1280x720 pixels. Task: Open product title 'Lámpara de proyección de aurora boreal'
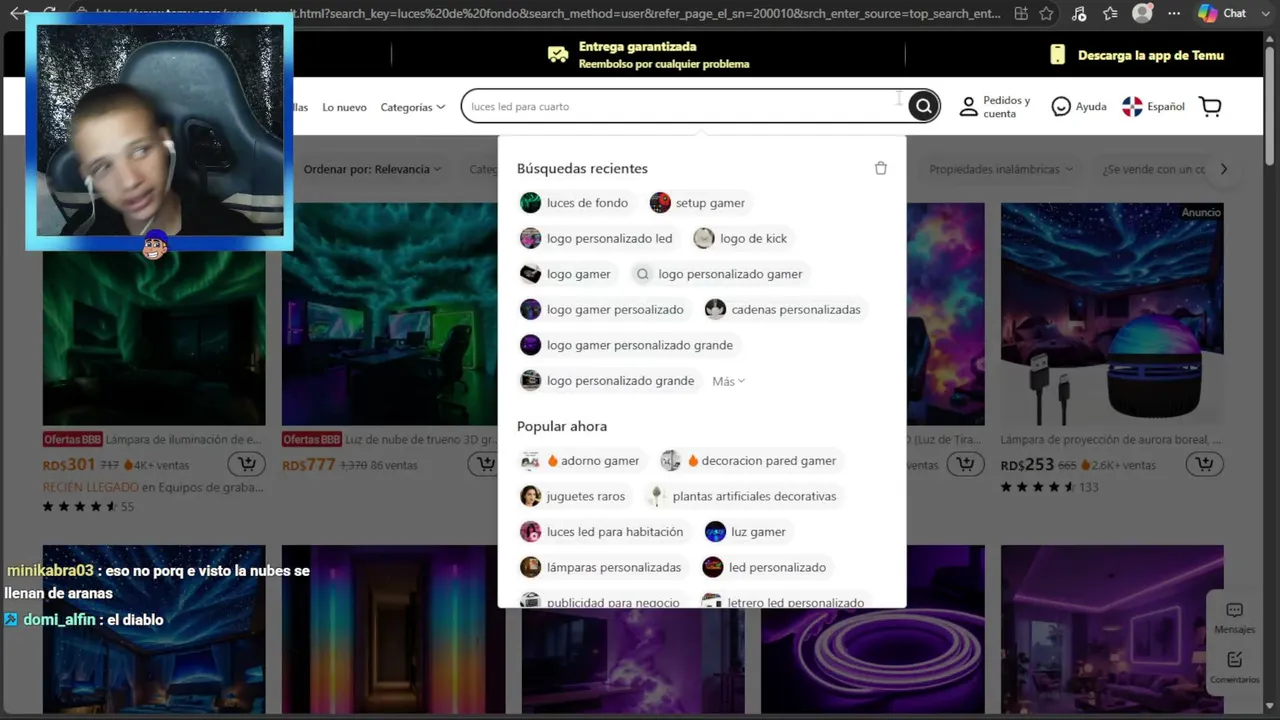click(x=1111, y=440)
